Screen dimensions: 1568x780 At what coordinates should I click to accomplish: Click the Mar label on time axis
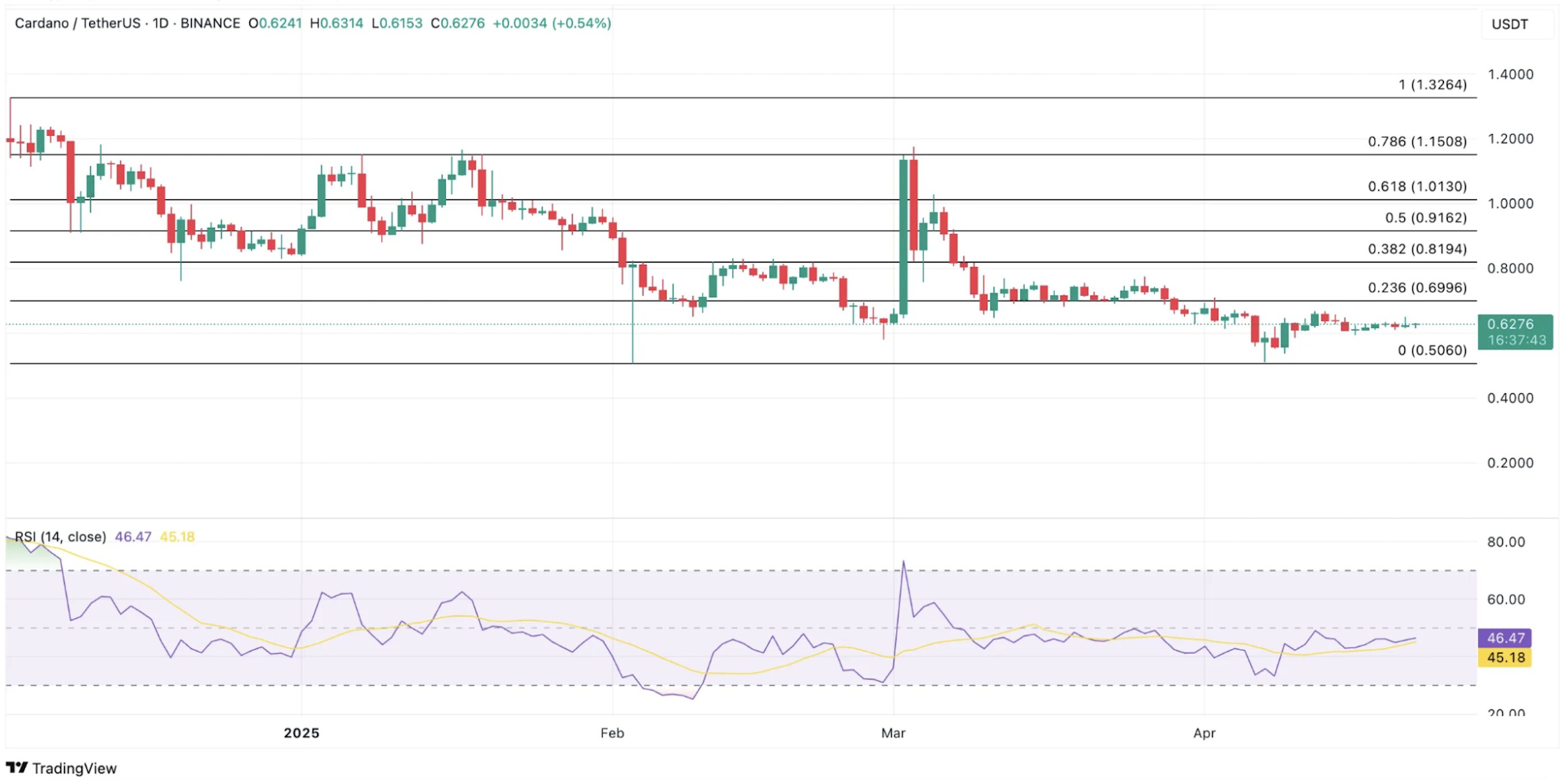click(x=893, y=732)
